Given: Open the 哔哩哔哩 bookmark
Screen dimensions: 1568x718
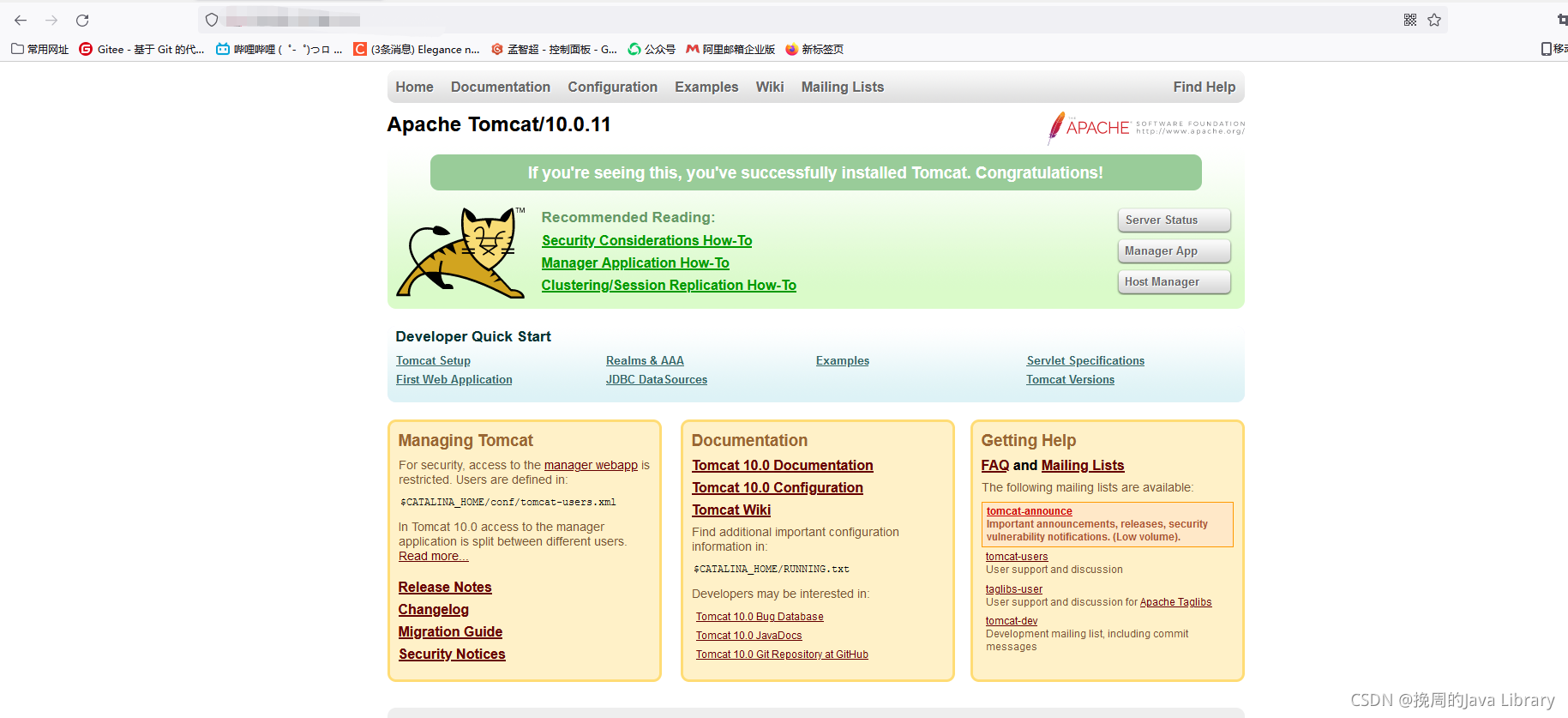Looking at the screenshot, I should coord(279,49).
